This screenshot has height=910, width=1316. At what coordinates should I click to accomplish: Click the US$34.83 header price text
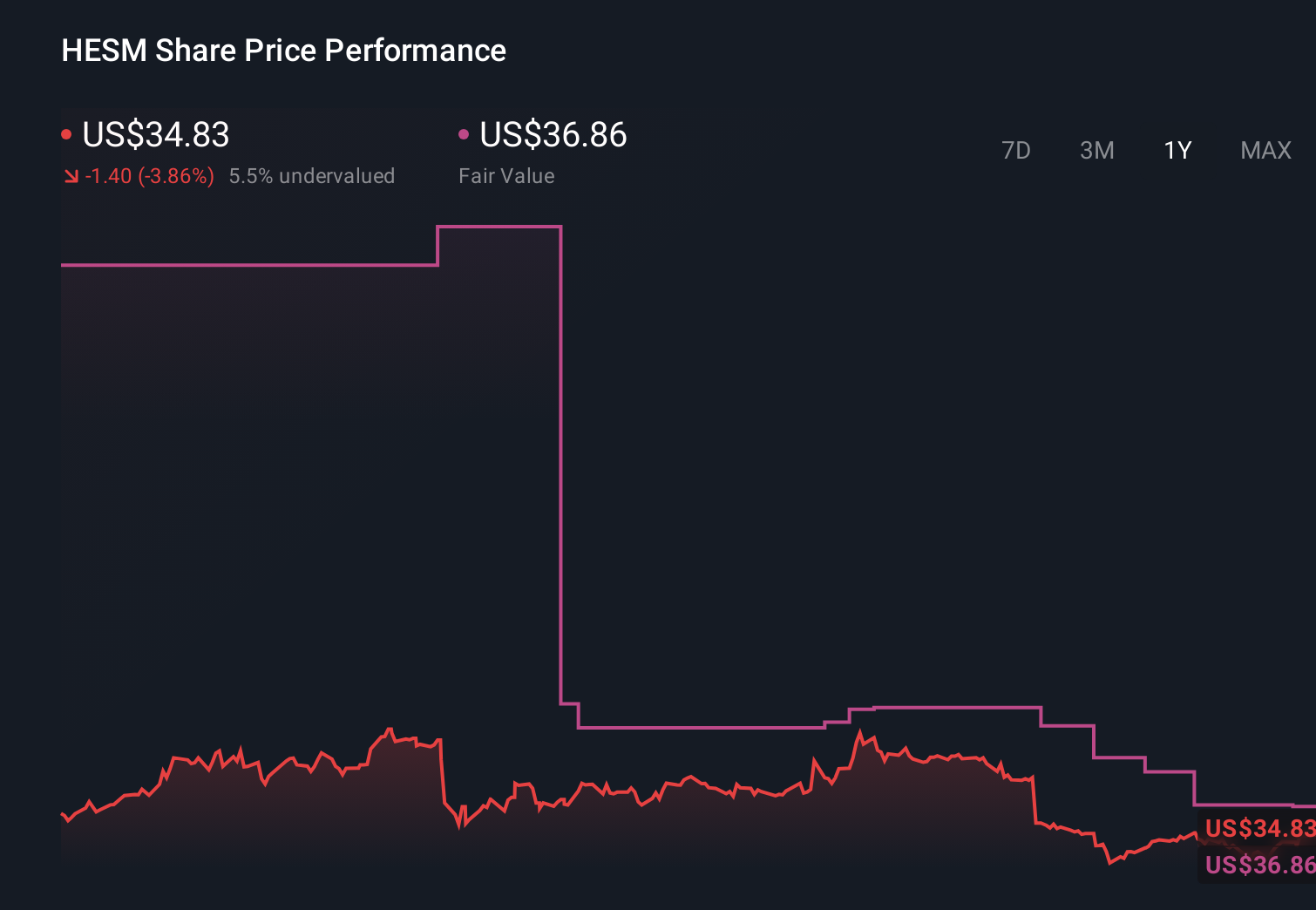pos(155,135)
